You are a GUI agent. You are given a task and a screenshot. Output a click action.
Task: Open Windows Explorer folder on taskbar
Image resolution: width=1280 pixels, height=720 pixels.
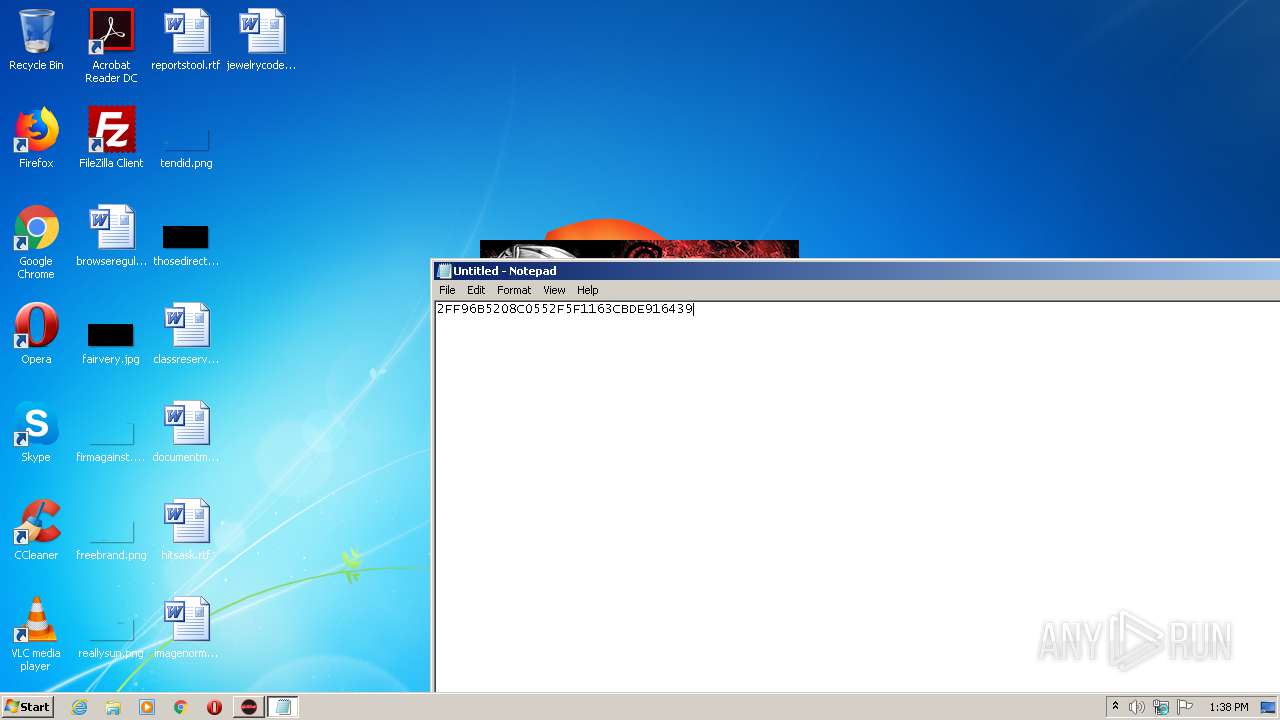coord(113,707)
